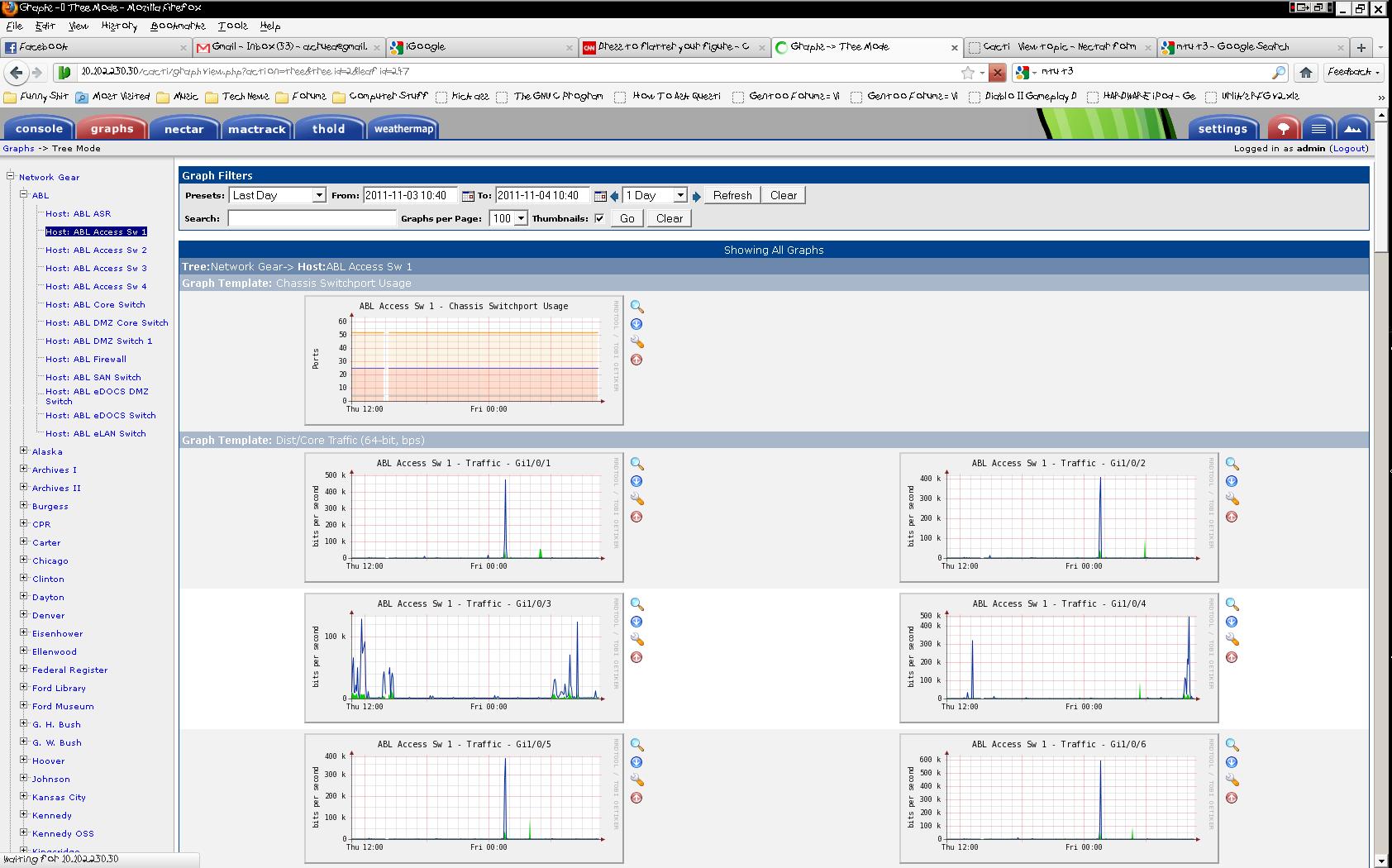This screenshot has height=868, width=1392.
Task: Switch to preview view mode tab
Action: 1353,128
